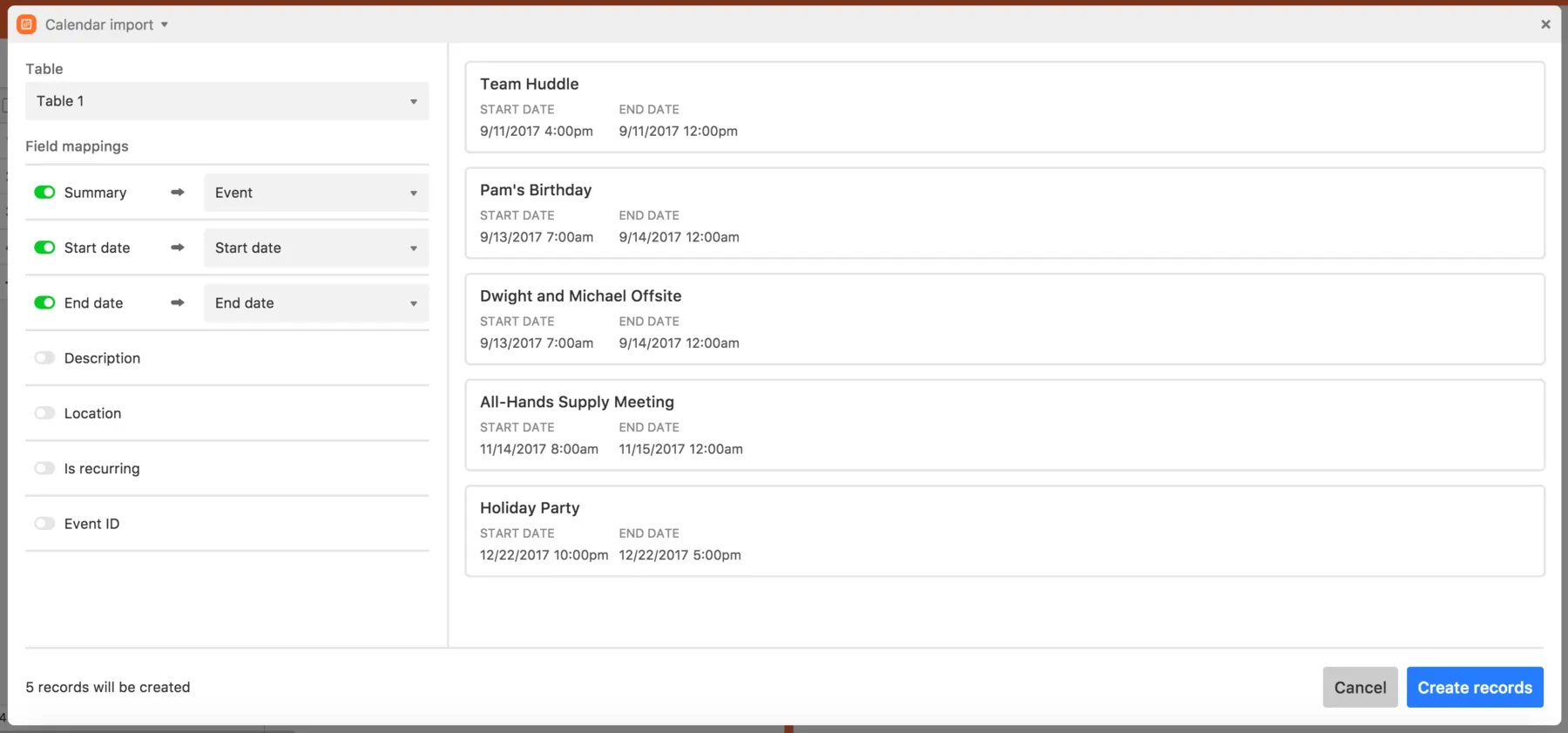1568x733 pixels.
Task: Open the Start date target field dropdown
Action: [x=316, y=248]
